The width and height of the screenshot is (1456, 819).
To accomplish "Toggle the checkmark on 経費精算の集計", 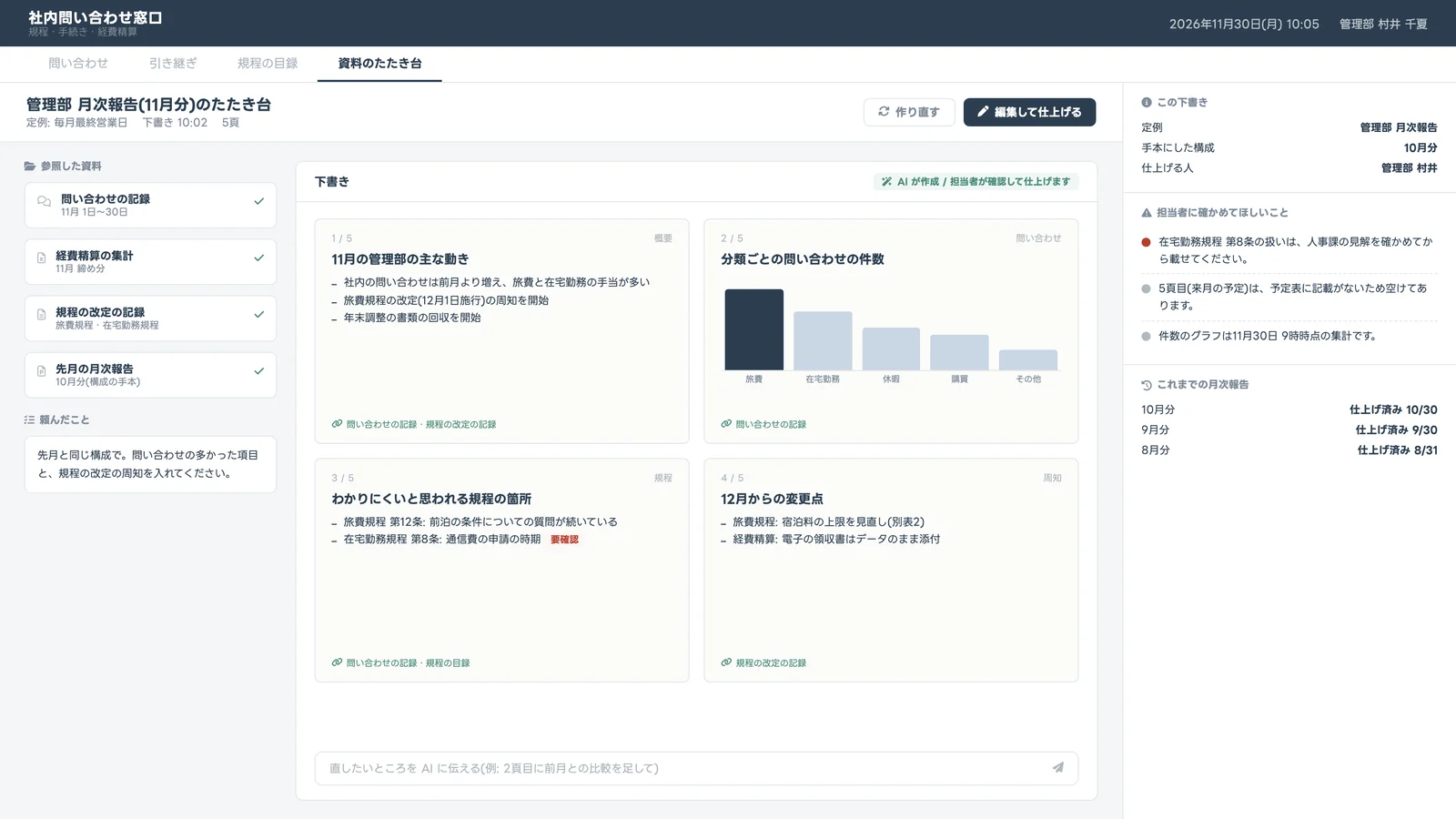I will pos(259,258).
